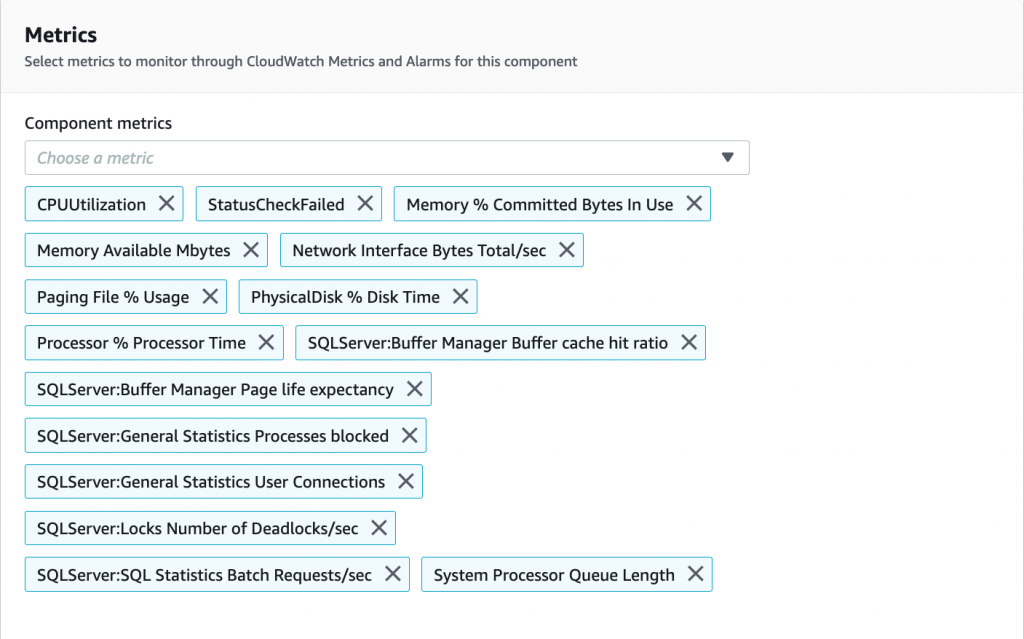Viewport: 1024px width, 639px height.
Task: Remove Processor % Processor Time metric
Action: click(x=264, y=342)
